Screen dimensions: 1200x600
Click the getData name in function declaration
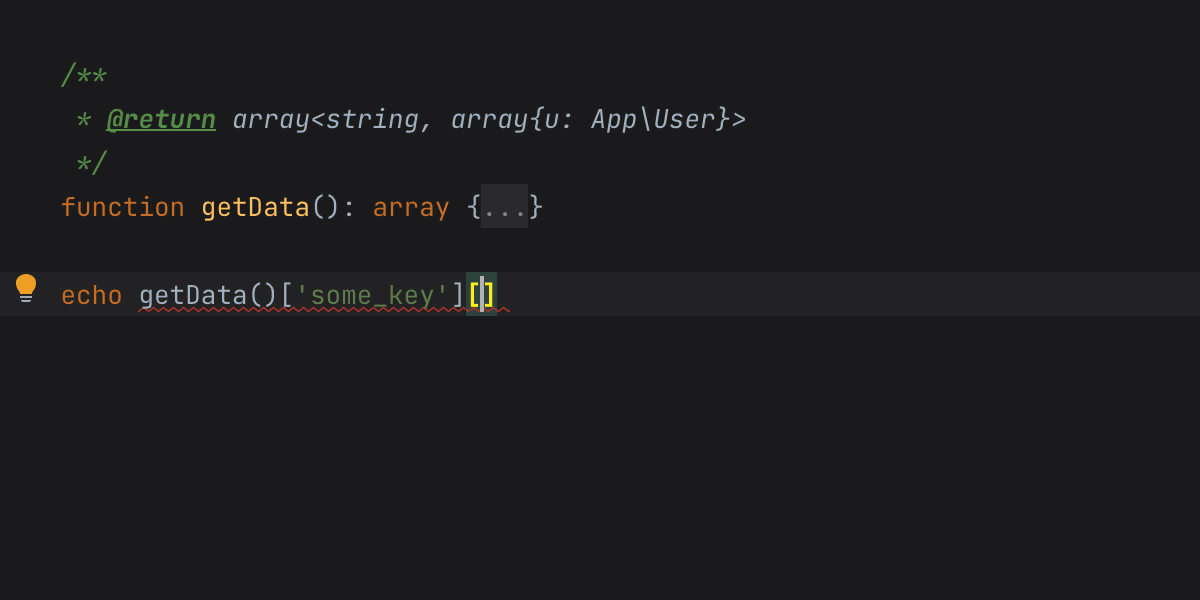pos(255,208)
